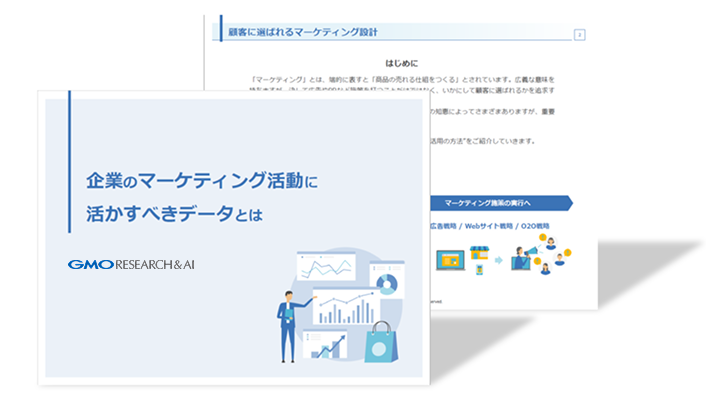This screenshot has height=399, width=707.
Task: Click the 広告戦略 / Webサイト戦略 / O2O戦略 text
Action: pos(490,226)
